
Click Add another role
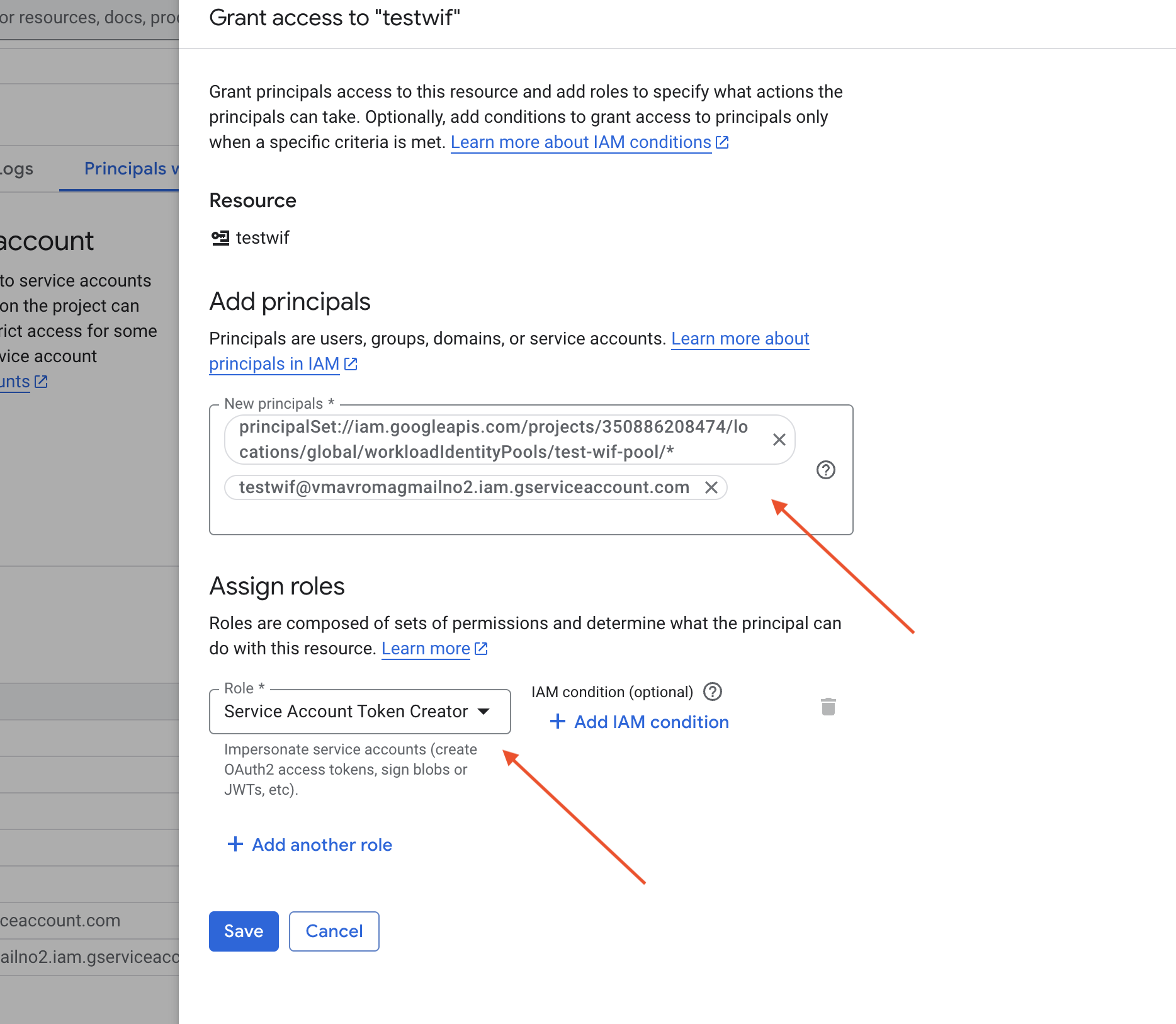(x=322, y=845)
